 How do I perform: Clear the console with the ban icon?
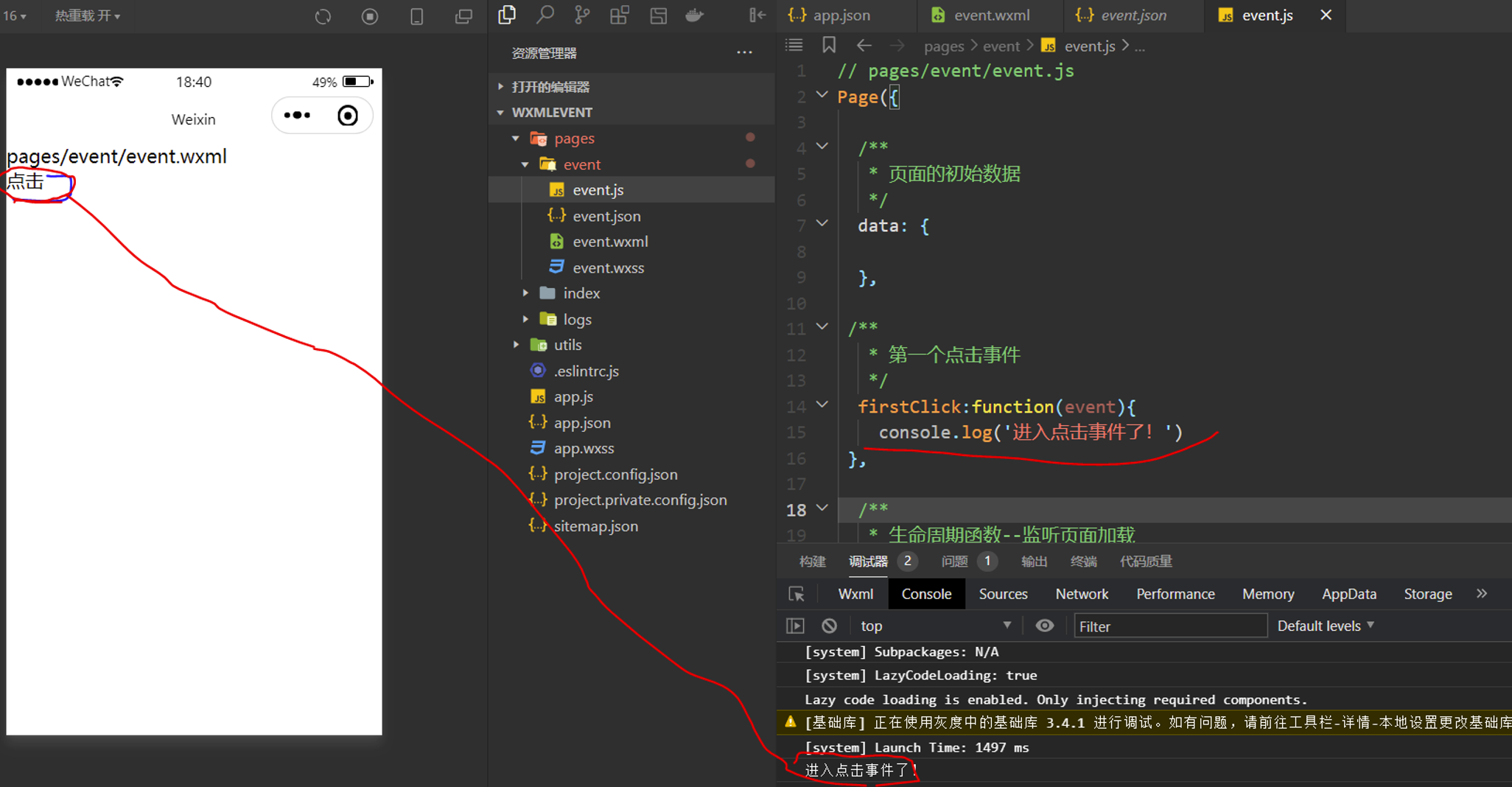coord(829,626)
